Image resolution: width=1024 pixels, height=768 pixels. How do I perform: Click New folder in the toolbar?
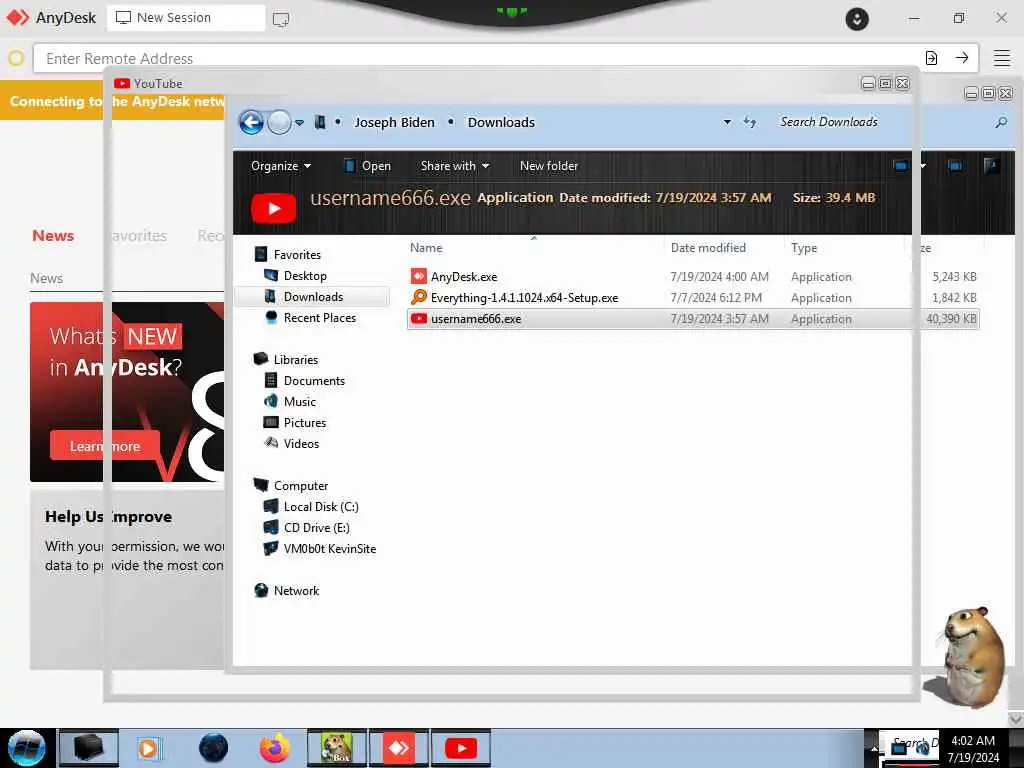click(x=549, y=166)
